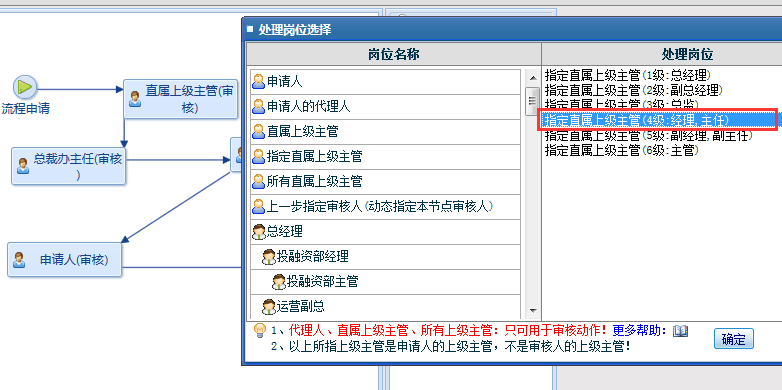Click the lightbulb tip icon

tap(259, 330)
